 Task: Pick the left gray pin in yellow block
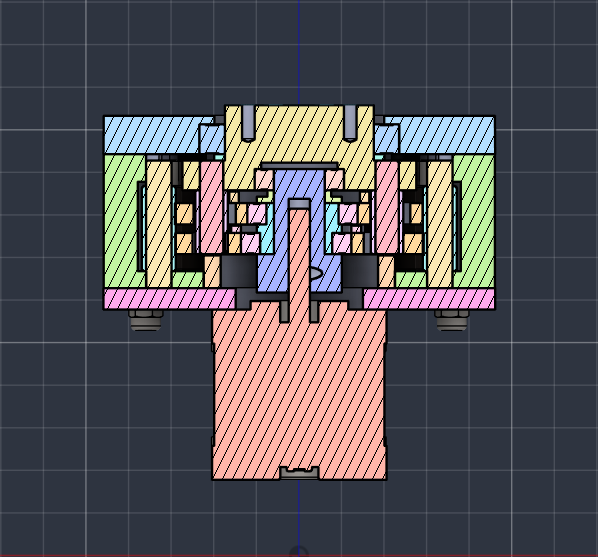(248, 123)
